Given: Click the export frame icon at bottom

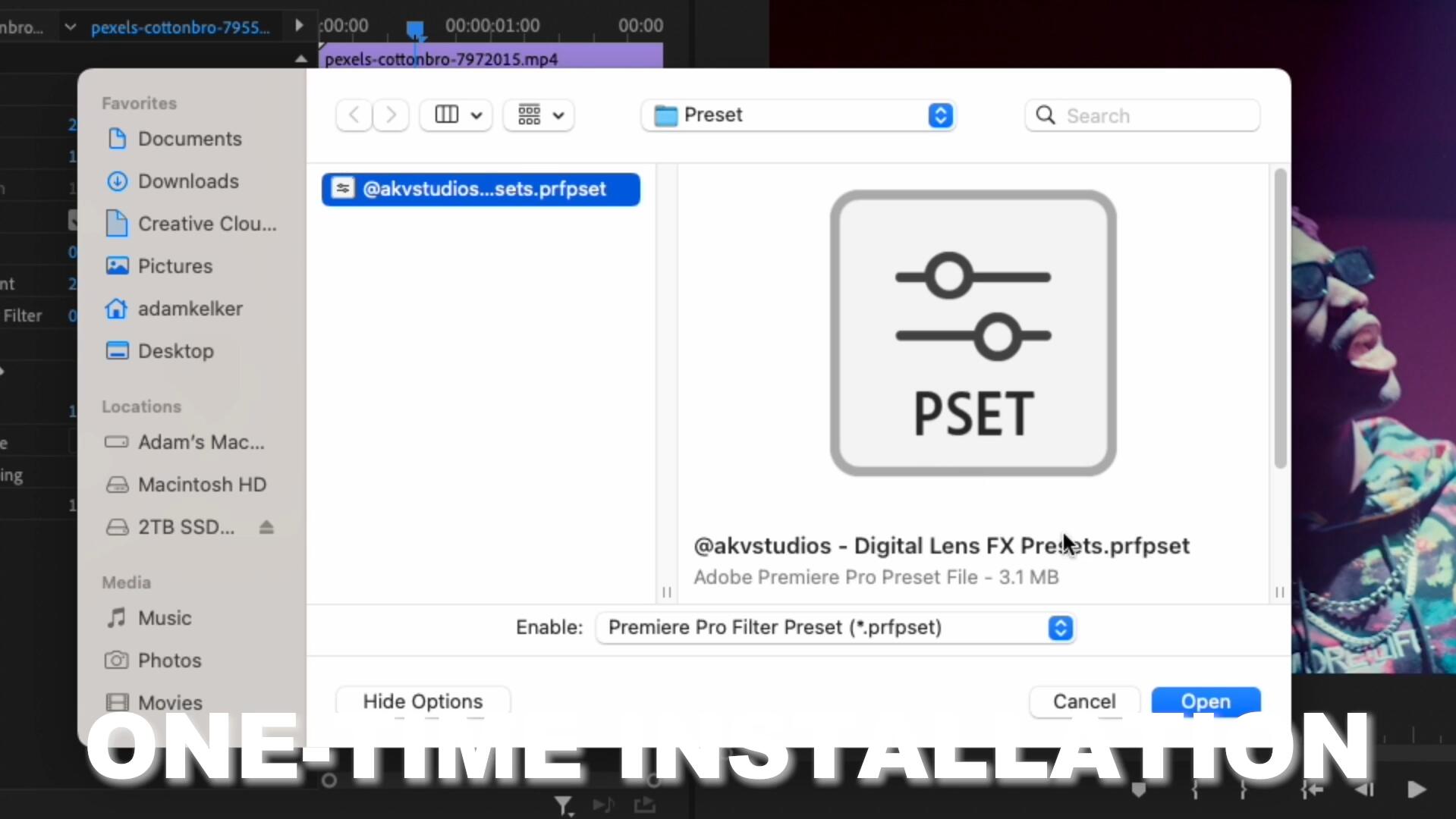Looking at the screenshot, I should point(645,805).
